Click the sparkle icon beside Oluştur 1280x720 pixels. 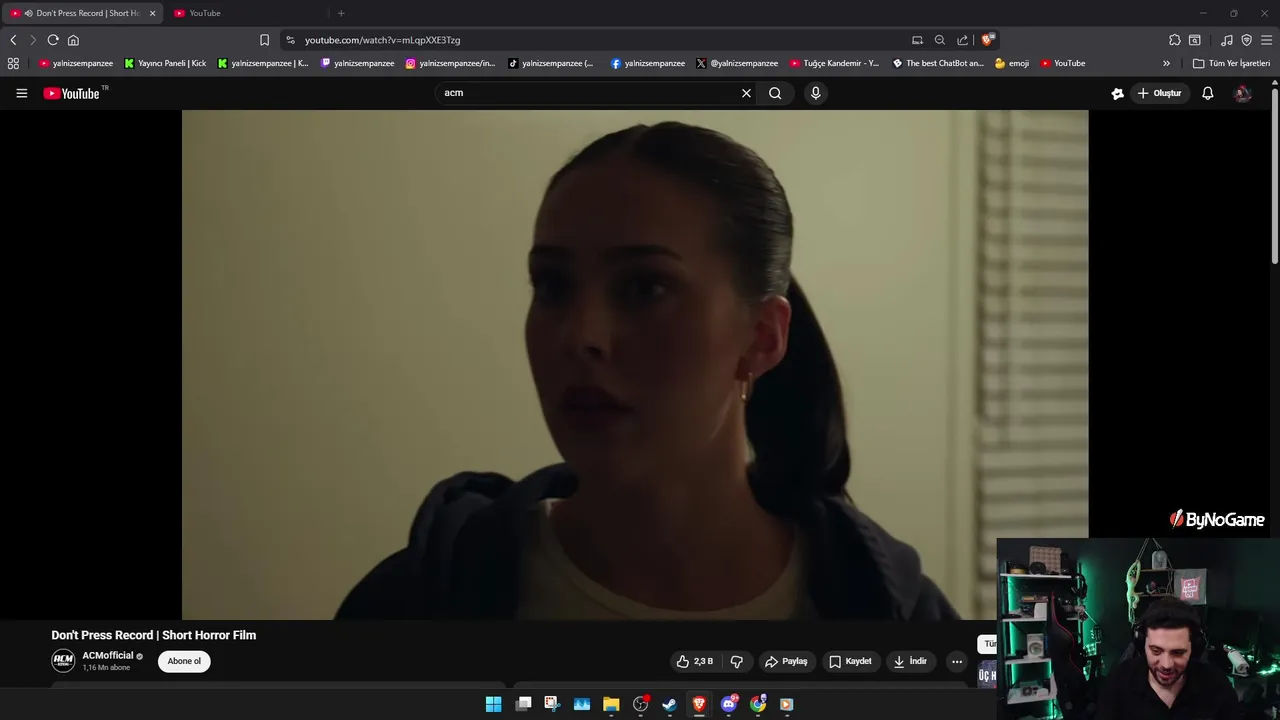coord(1117,93)
